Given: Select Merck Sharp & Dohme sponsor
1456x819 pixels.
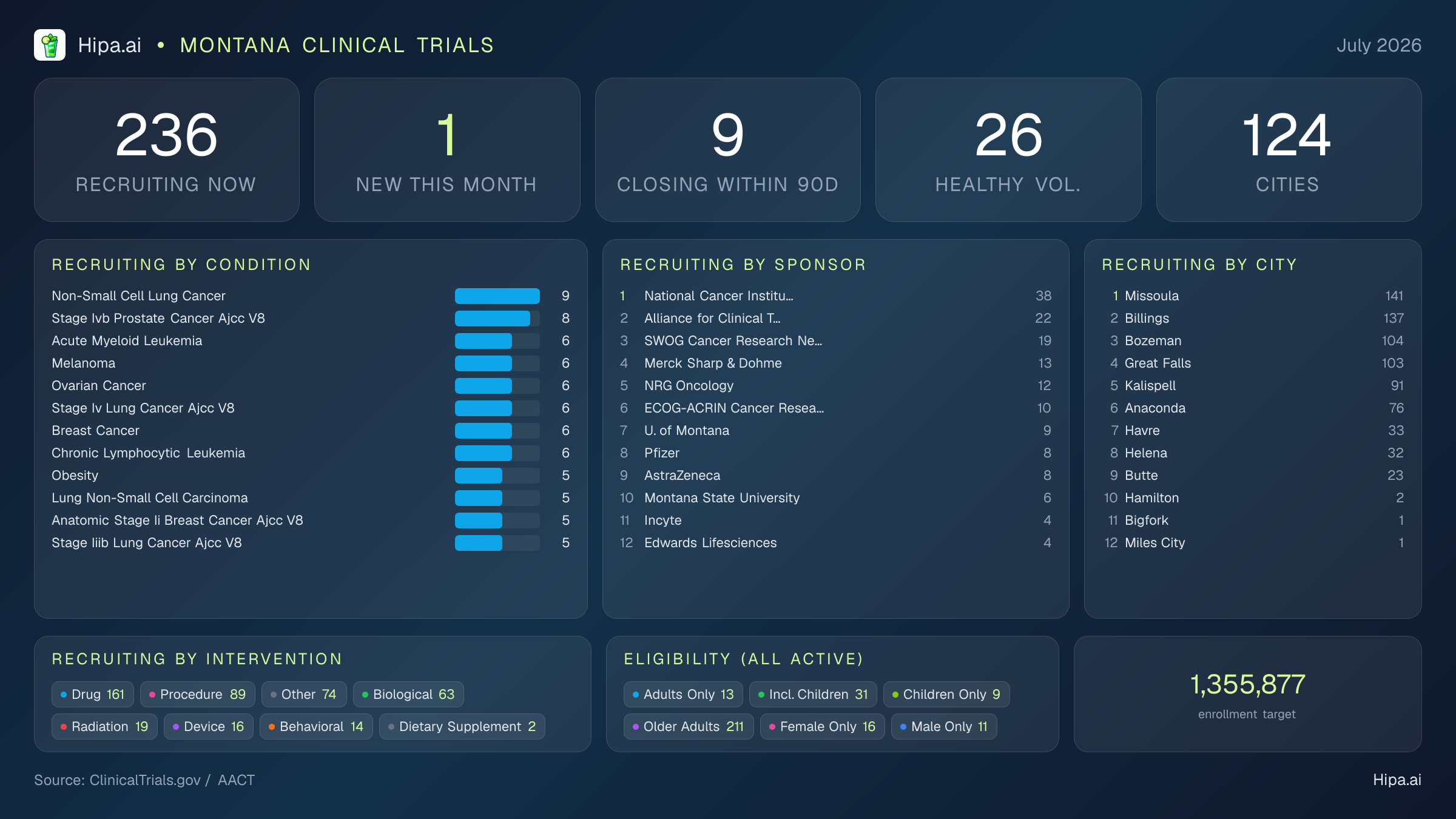Looking at the screenshot, I should click(x=835, y=363).
